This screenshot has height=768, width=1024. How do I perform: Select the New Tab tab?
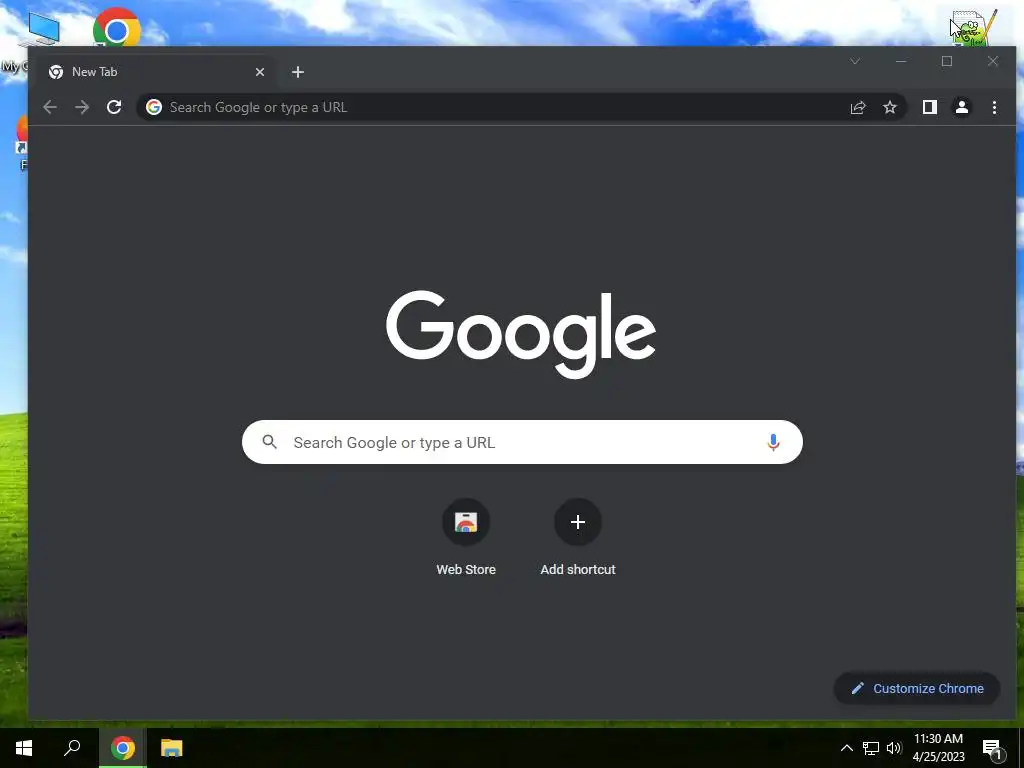point(153,72)
